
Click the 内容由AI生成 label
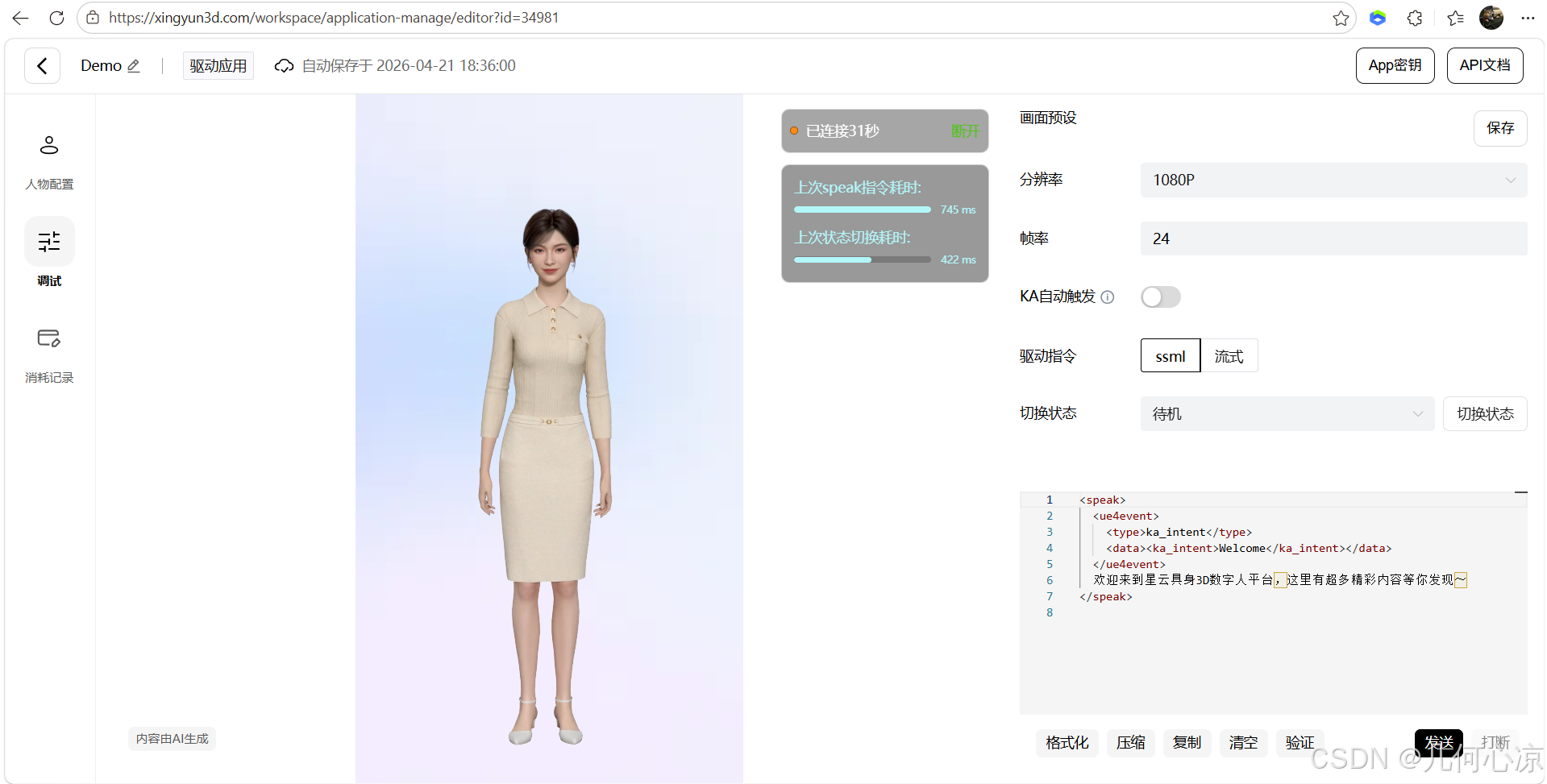[x=172, y=739]
